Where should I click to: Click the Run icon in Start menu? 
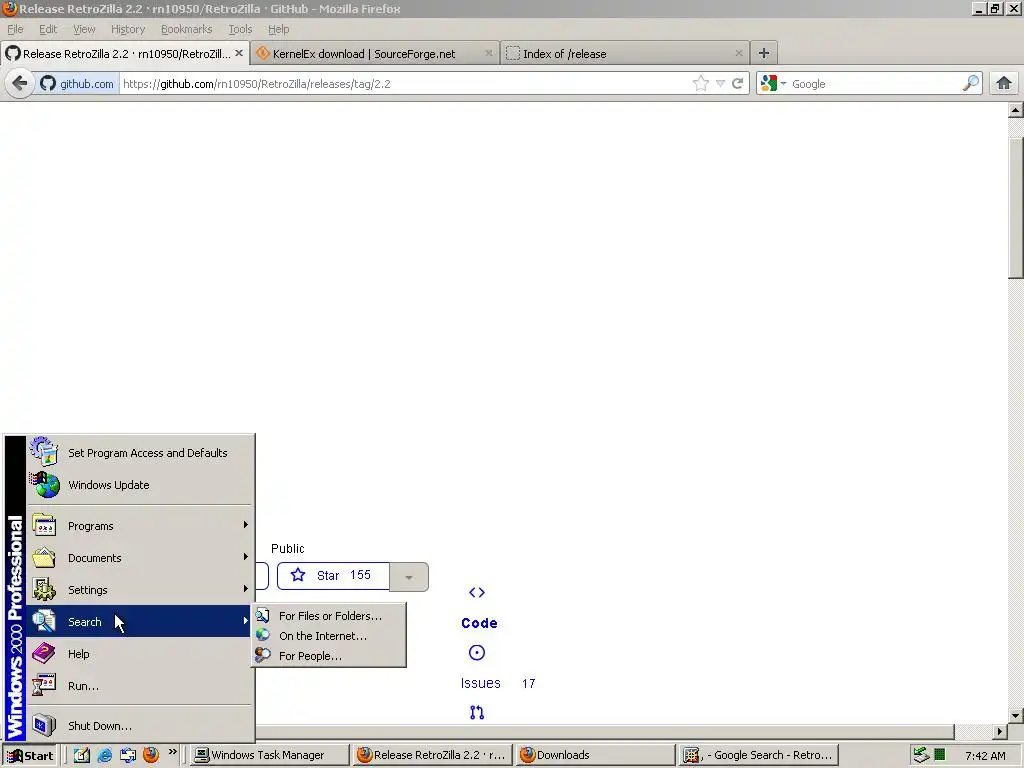click(x=44, y=686)
